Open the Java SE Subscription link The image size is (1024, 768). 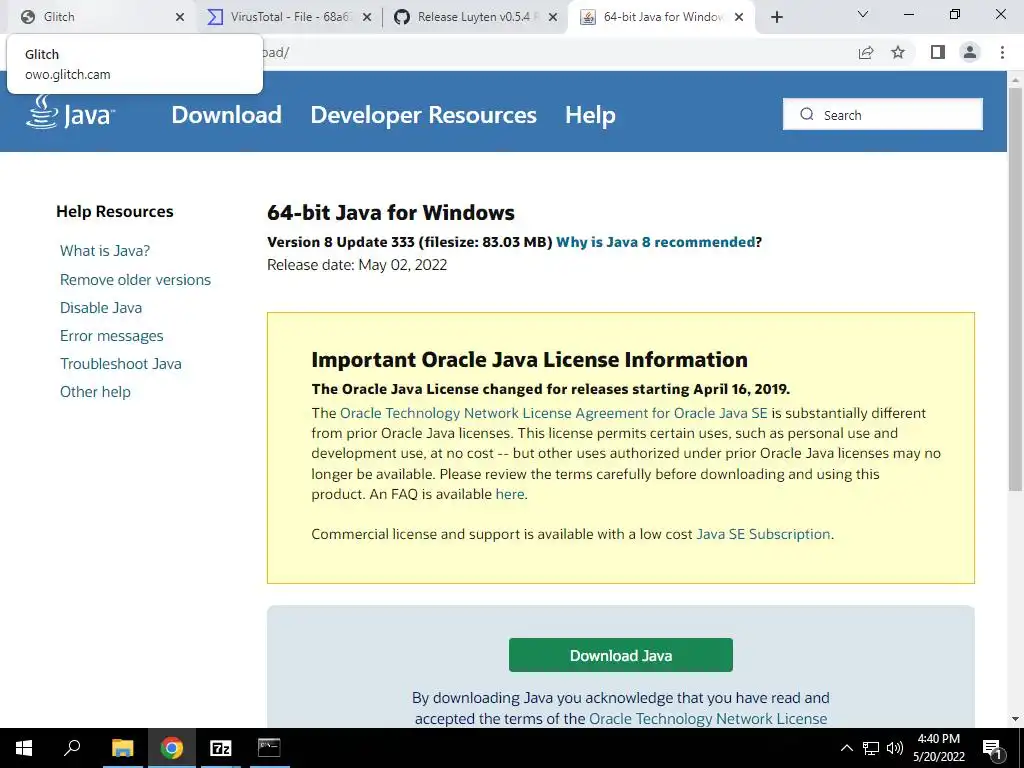[x=763, y=534]
